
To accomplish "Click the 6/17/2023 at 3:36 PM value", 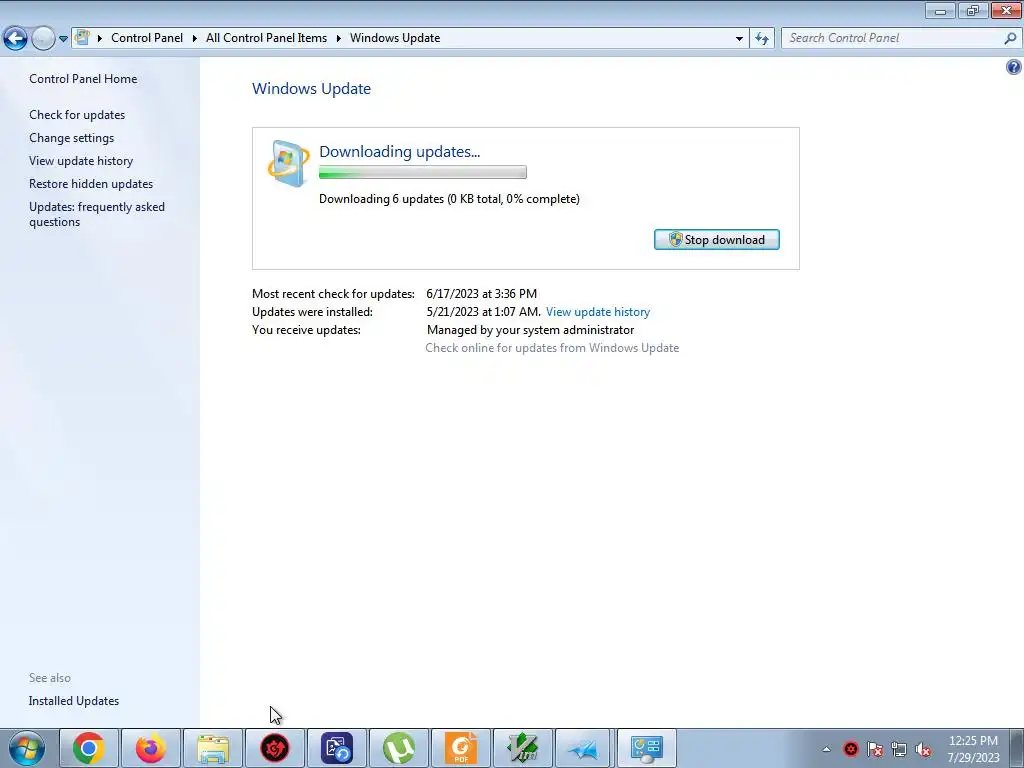I will (481, 294).
